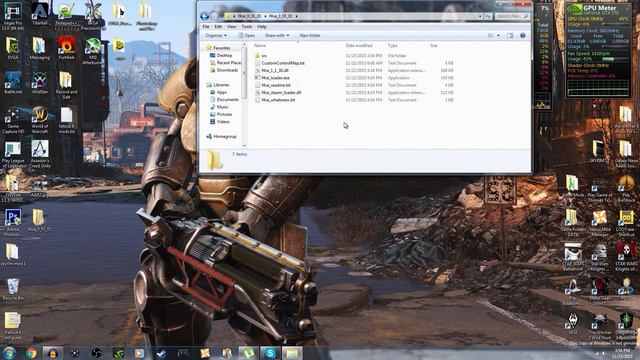Open the Share with dropdown

(277, 36)
